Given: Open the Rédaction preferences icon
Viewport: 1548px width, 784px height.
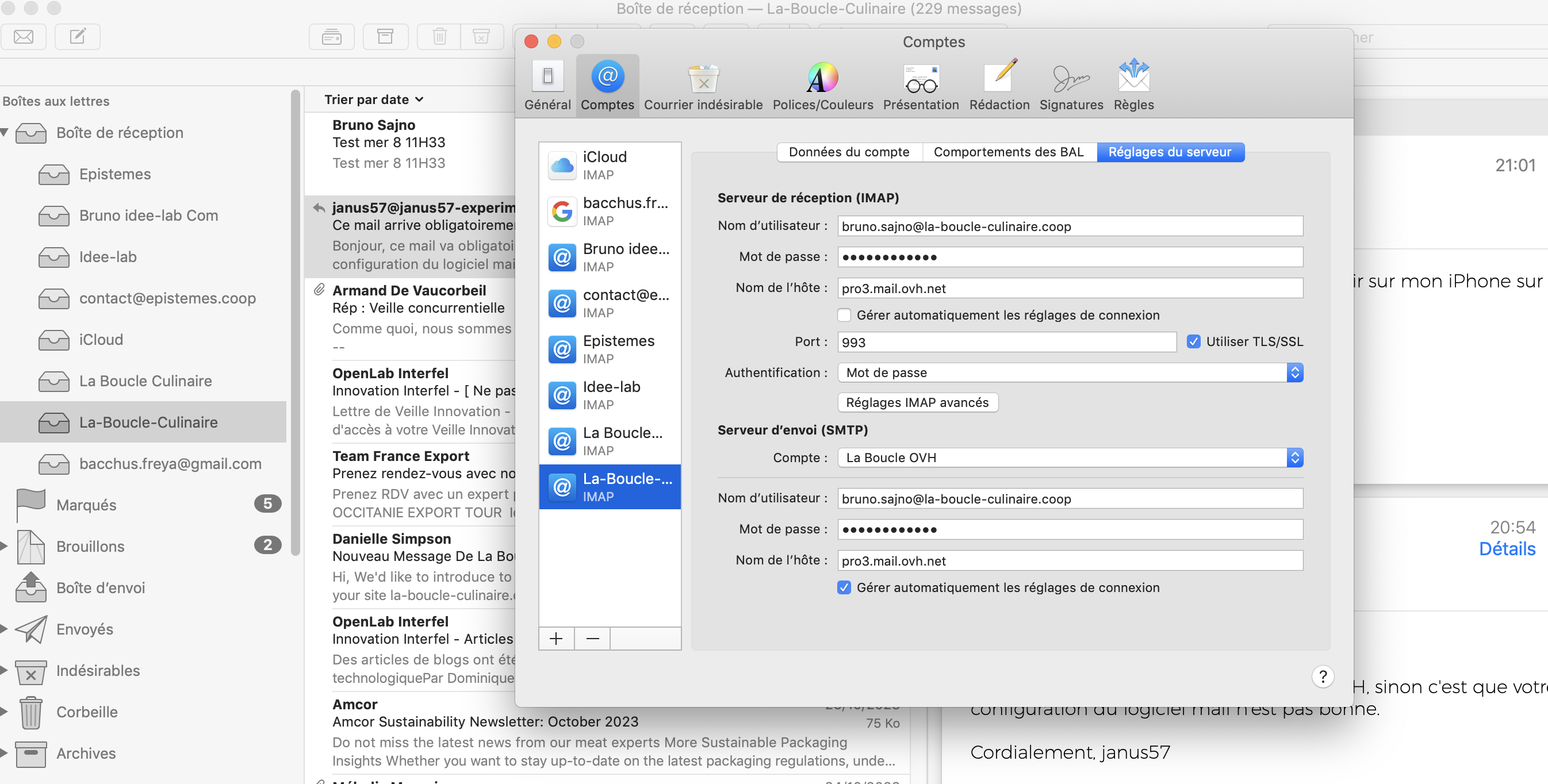Looking at the screenshot, I should click(999, 86).
